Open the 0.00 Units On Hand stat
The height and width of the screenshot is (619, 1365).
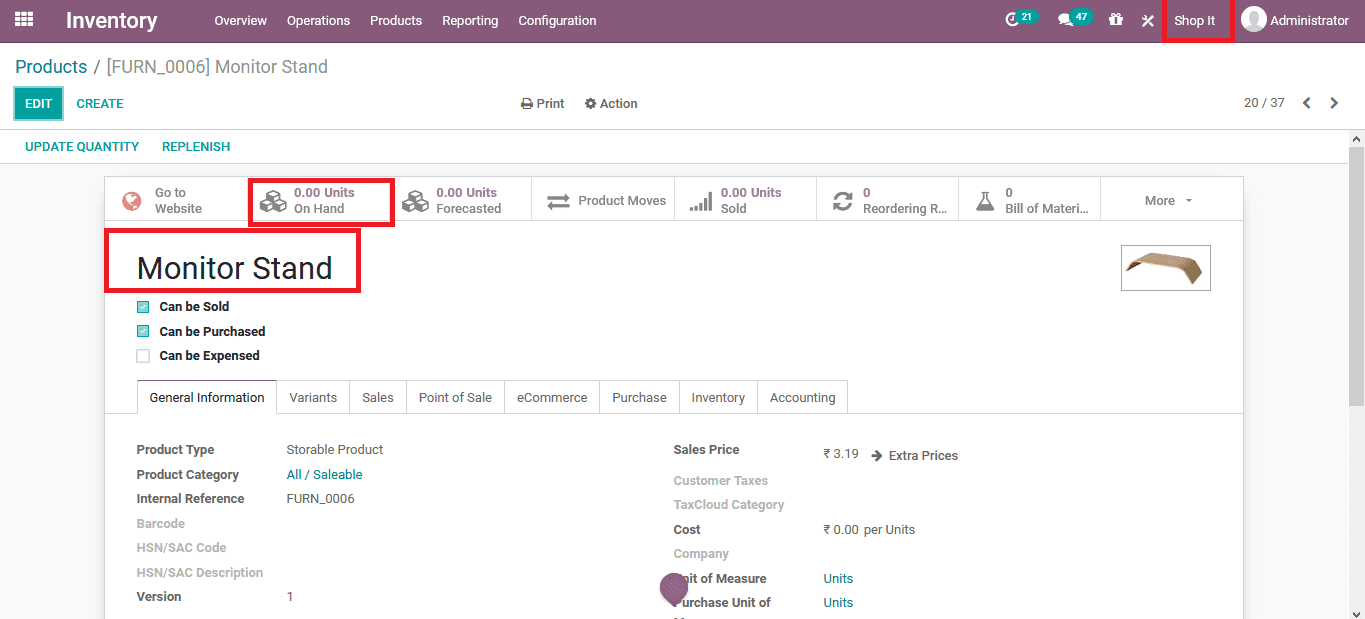click(x=320, y=201)
